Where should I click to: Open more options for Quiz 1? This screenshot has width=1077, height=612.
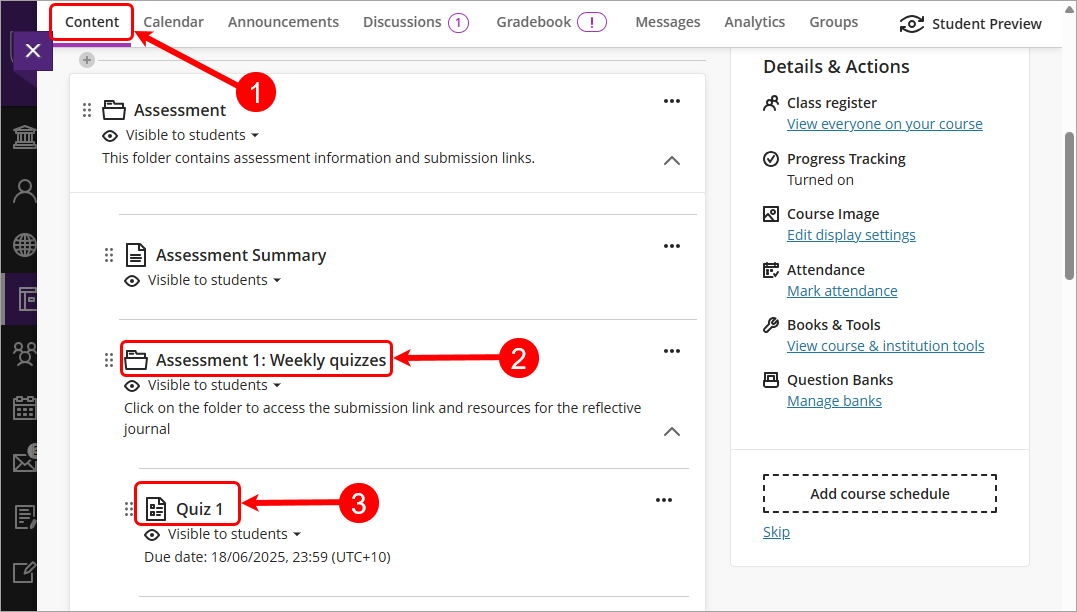tap(664, 500)
